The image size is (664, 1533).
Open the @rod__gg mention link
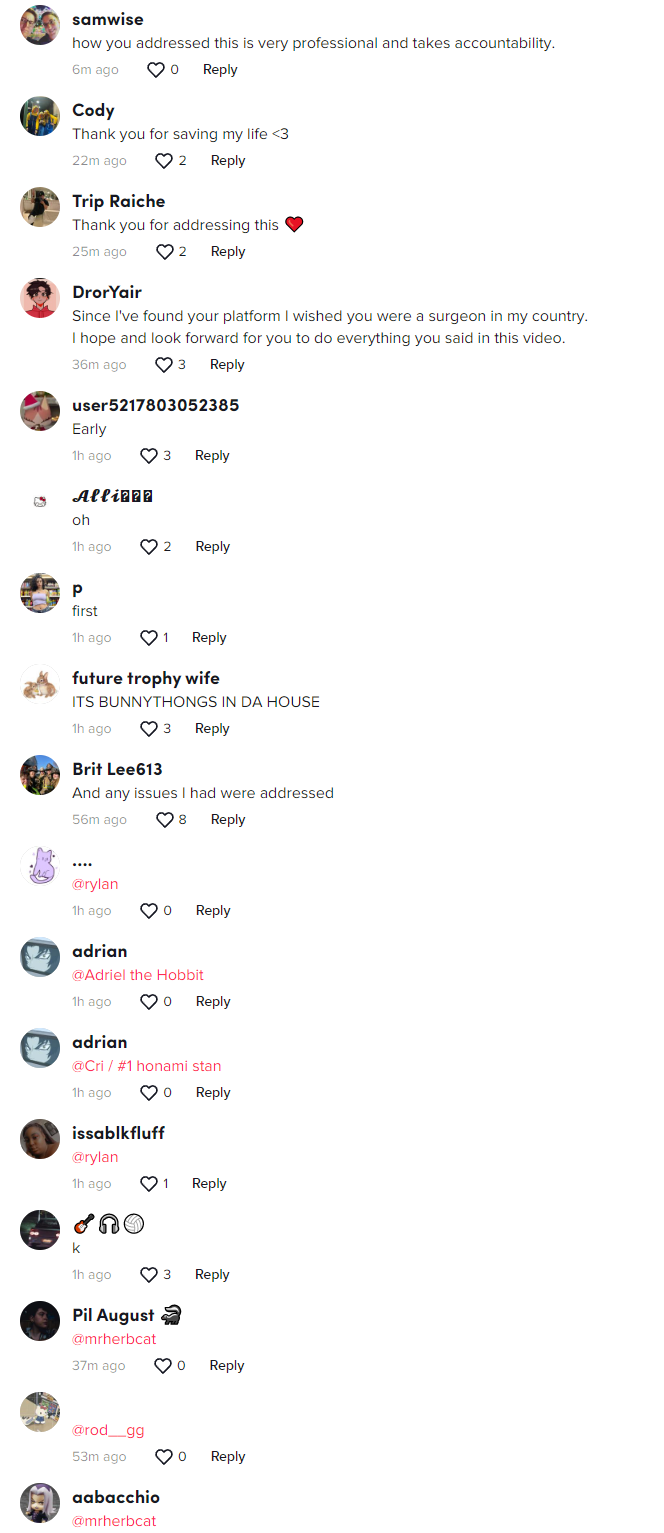point(108,1431)
